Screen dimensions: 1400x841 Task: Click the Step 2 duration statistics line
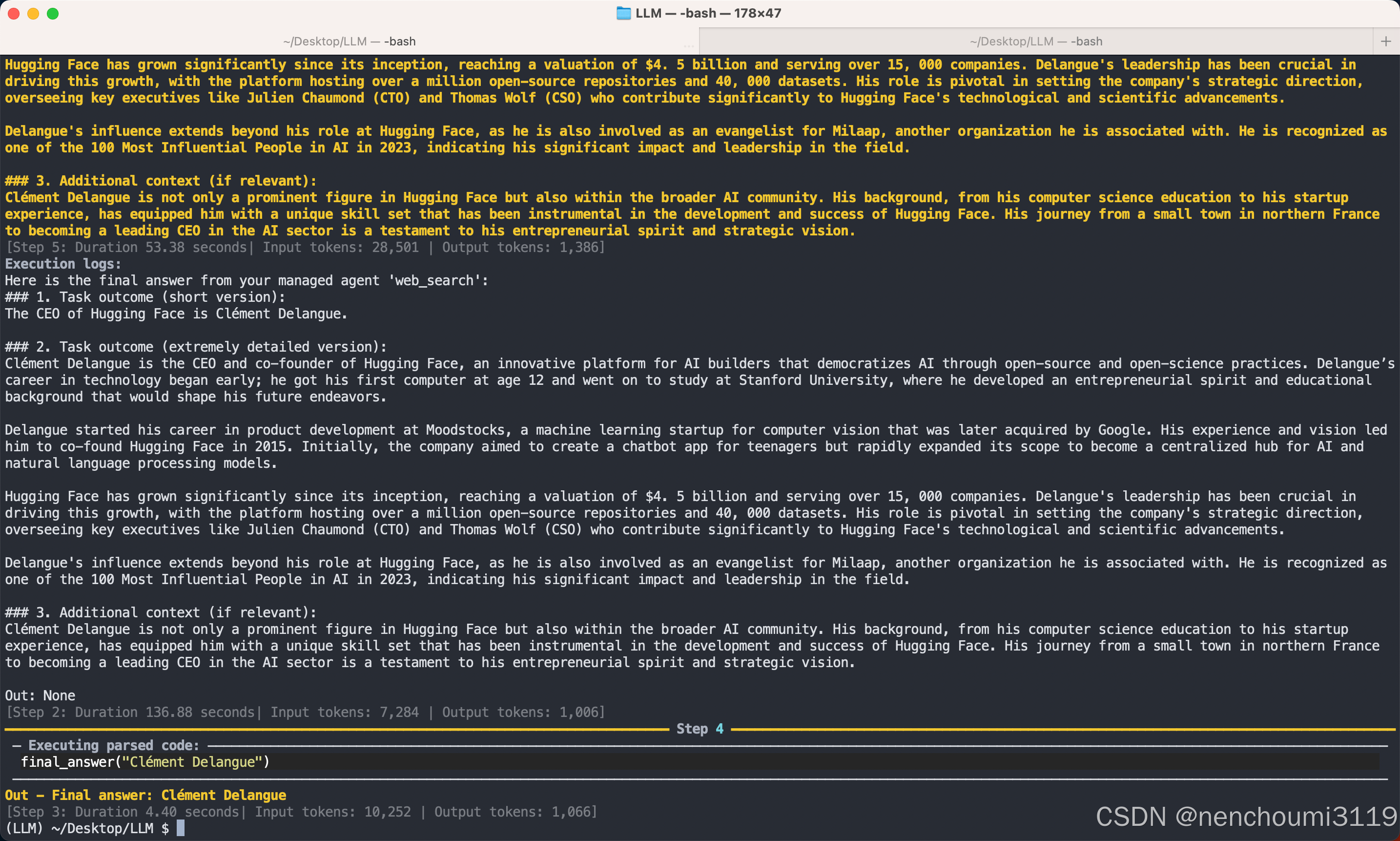click(x=305, y=713)
